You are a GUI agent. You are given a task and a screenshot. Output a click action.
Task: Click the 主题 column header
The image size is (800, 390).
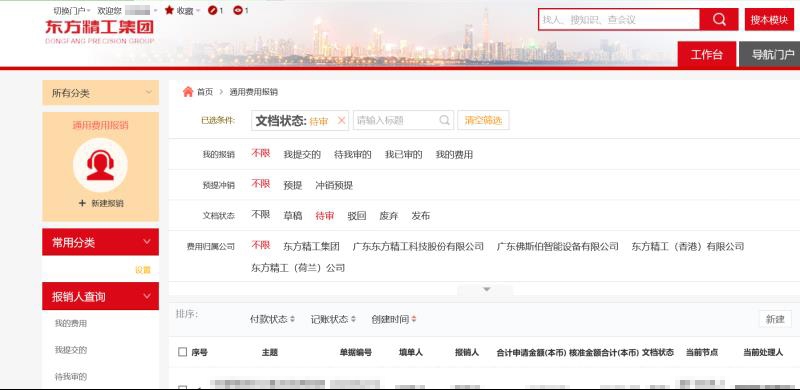(x=270, y=352)
